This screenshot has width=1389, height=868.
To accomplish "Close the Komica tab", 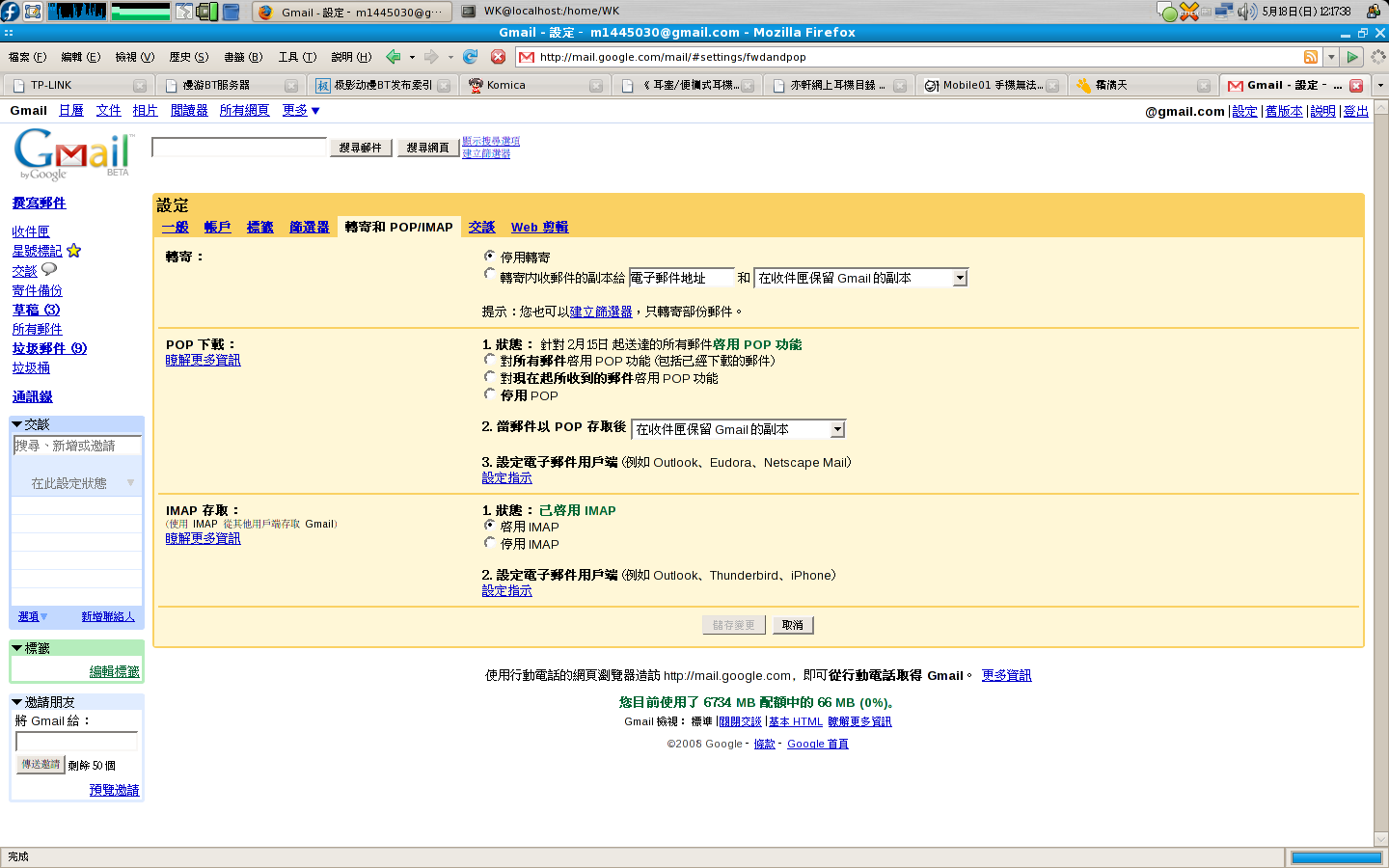I will pyautogui.click(x=596, y=85).
